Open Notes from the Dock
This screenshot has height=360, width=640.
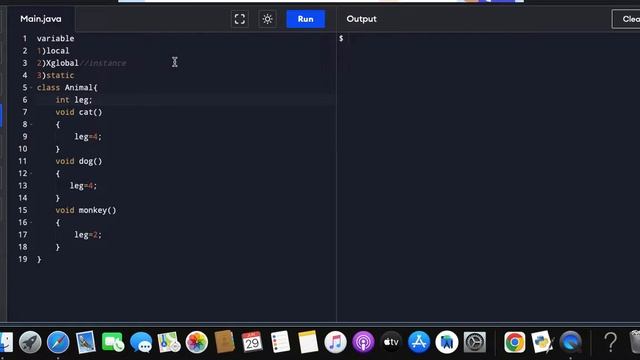308,342
